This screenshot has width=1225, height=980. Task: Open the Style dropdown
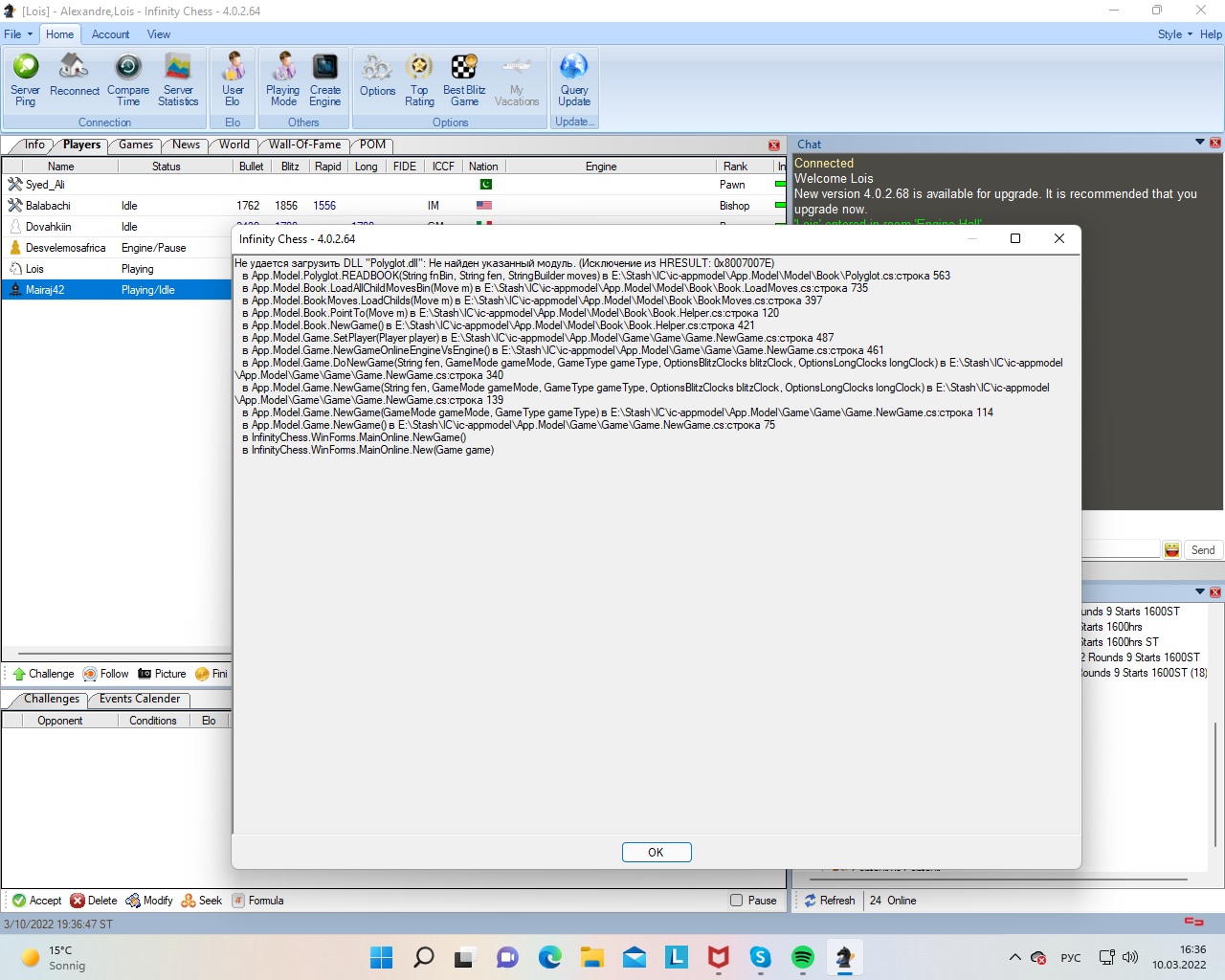point(1175,34)
